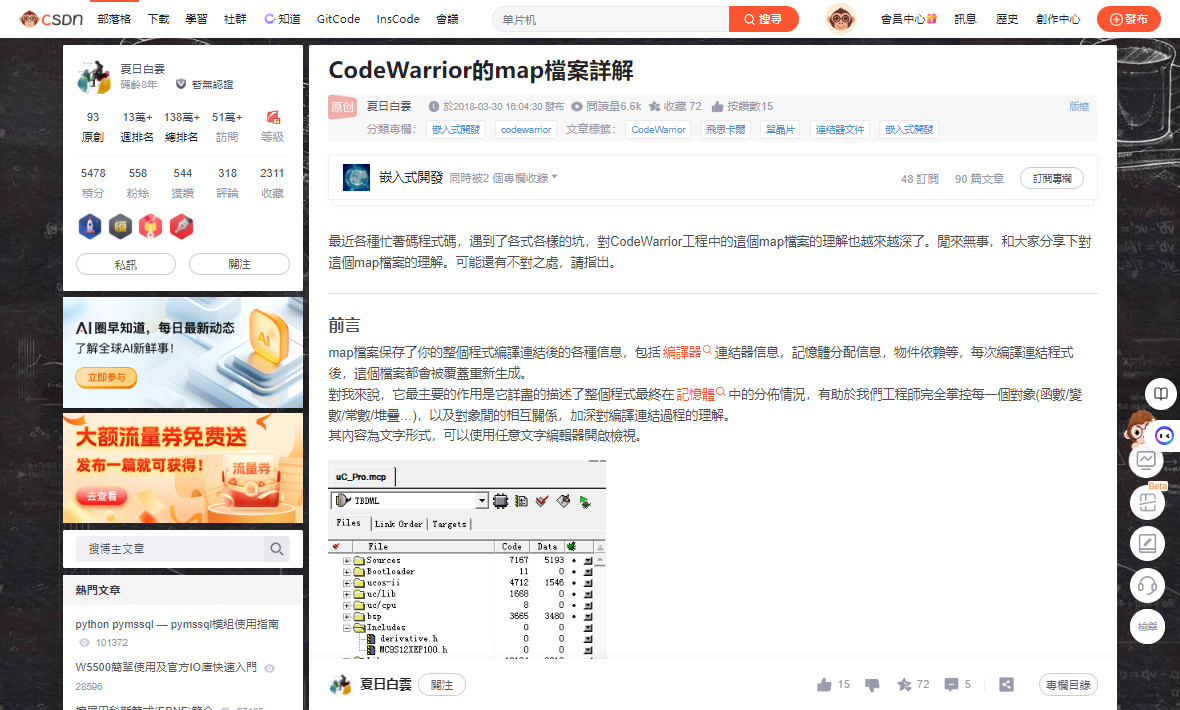Click the pink-red medal badge
The height and width of the screenshot is (710, 1180).
click(x=151, y=226)
